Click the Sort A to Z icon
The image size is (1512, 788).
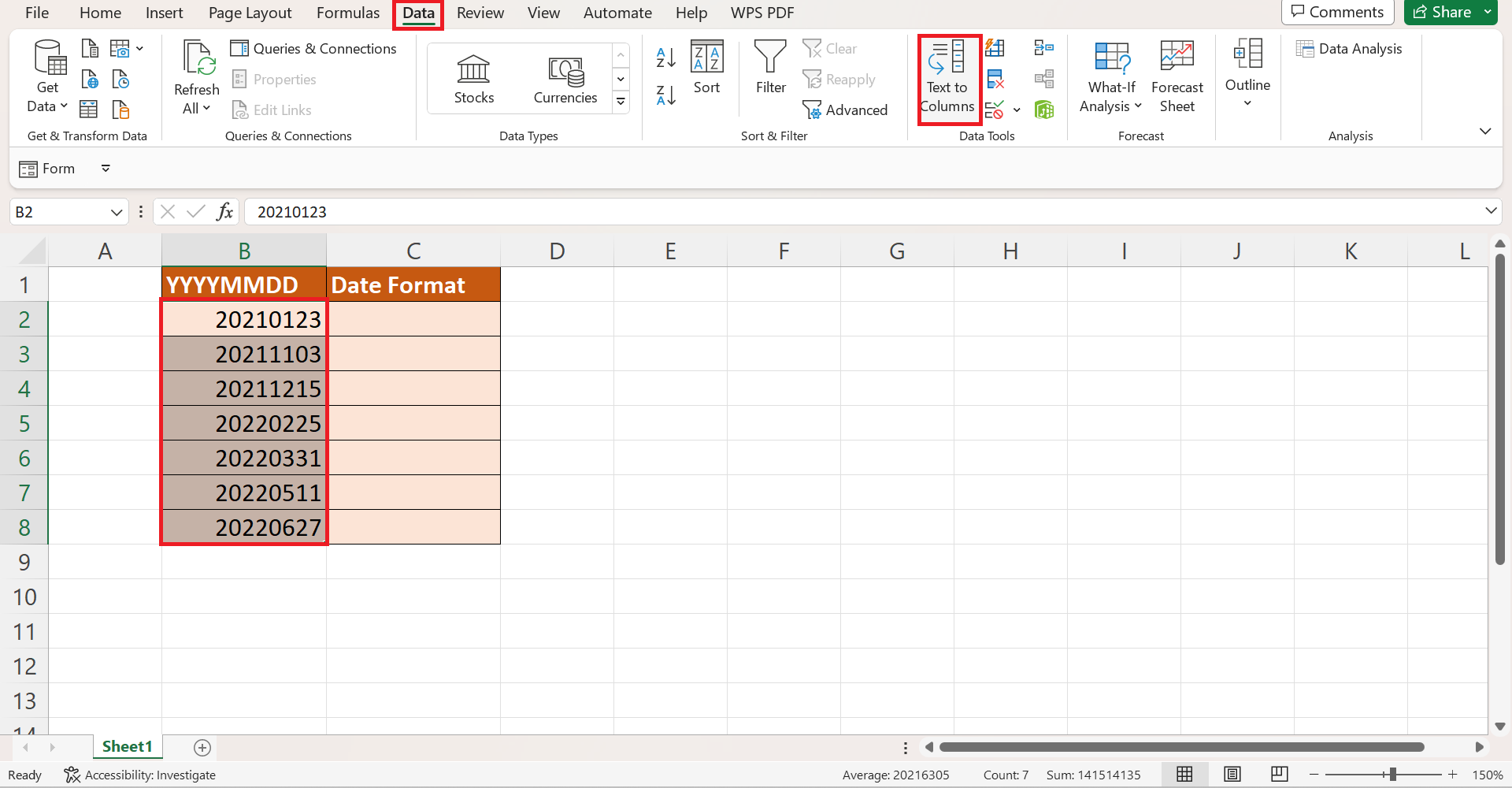tap(665, 57)
